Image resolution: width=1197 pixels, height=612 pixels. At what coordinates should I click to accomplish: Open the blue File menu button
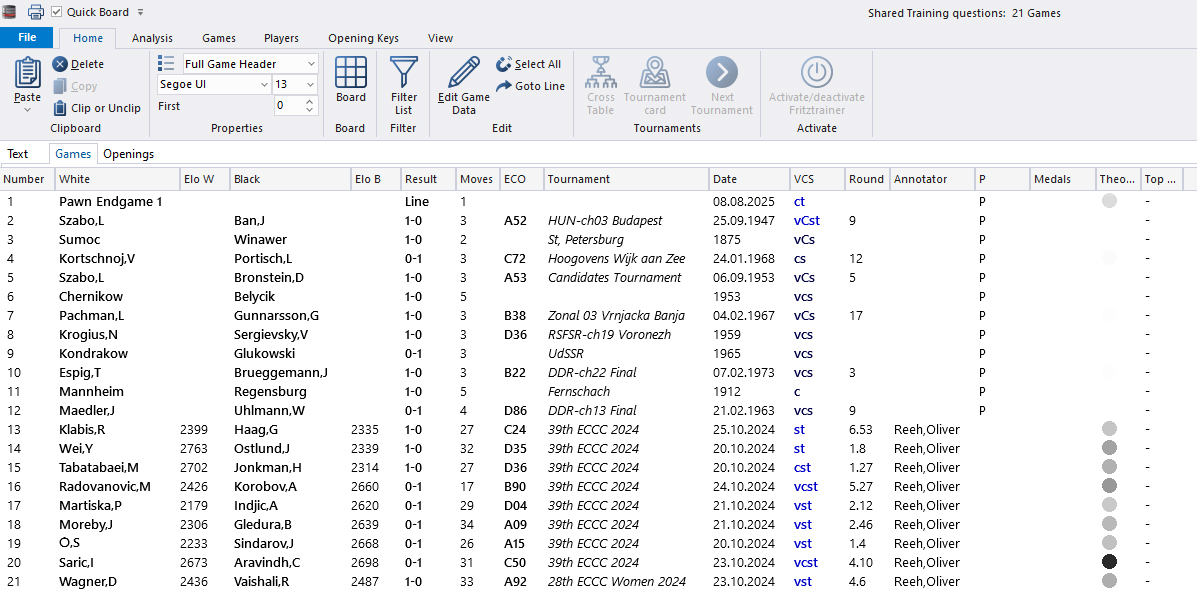27,38
